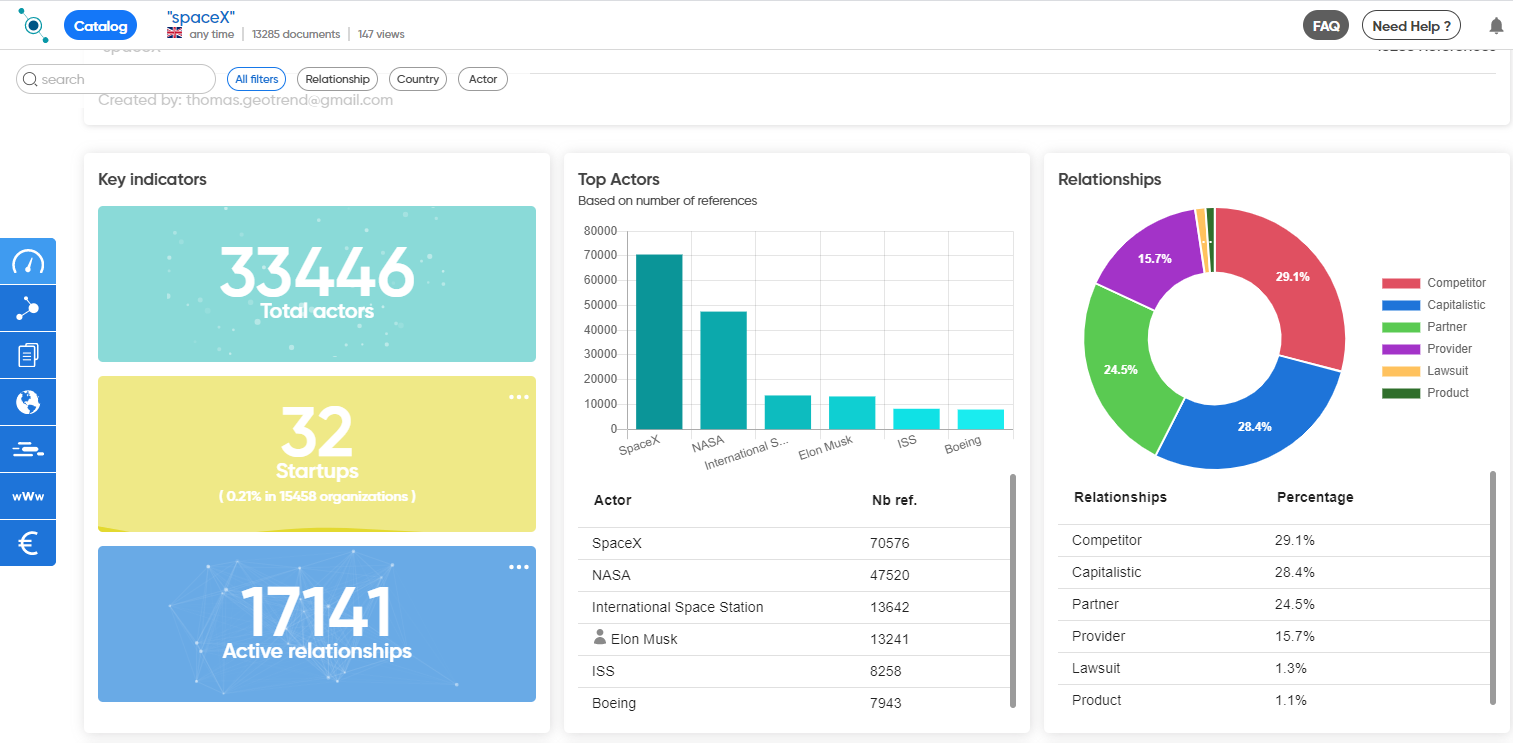Click the 24.5% Partner donut segment
Viewport: 1513px width, 743px height.
(1120, 369)
